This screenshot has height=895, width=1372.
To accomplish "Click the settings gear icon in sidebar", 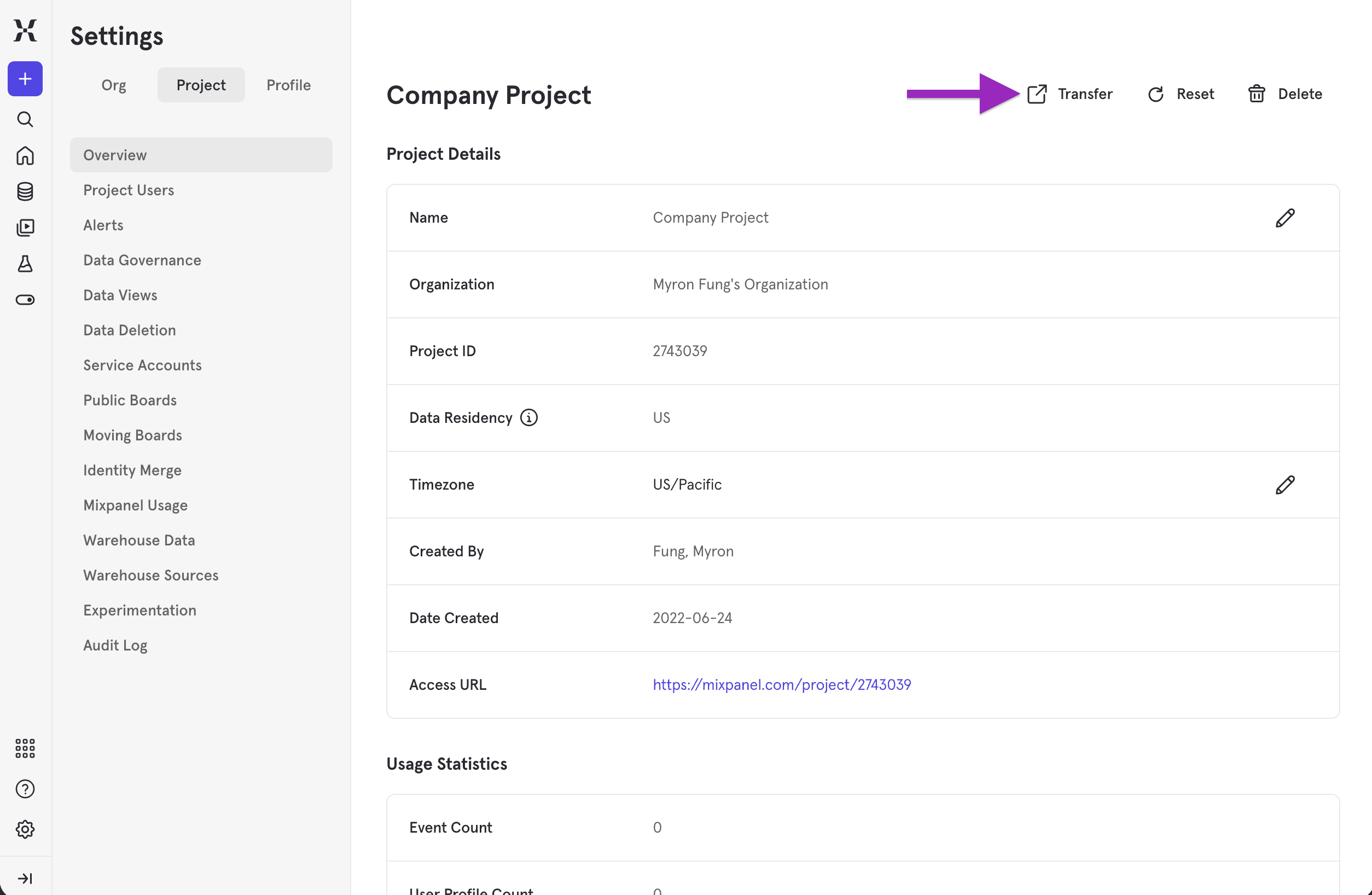I will click(x=25, y=829).
